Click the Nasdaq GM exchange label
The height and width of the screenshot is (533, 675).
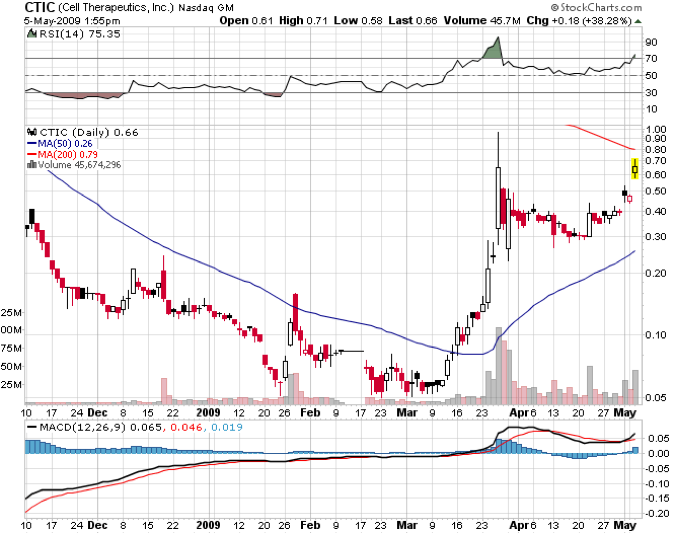click(206, 8)
